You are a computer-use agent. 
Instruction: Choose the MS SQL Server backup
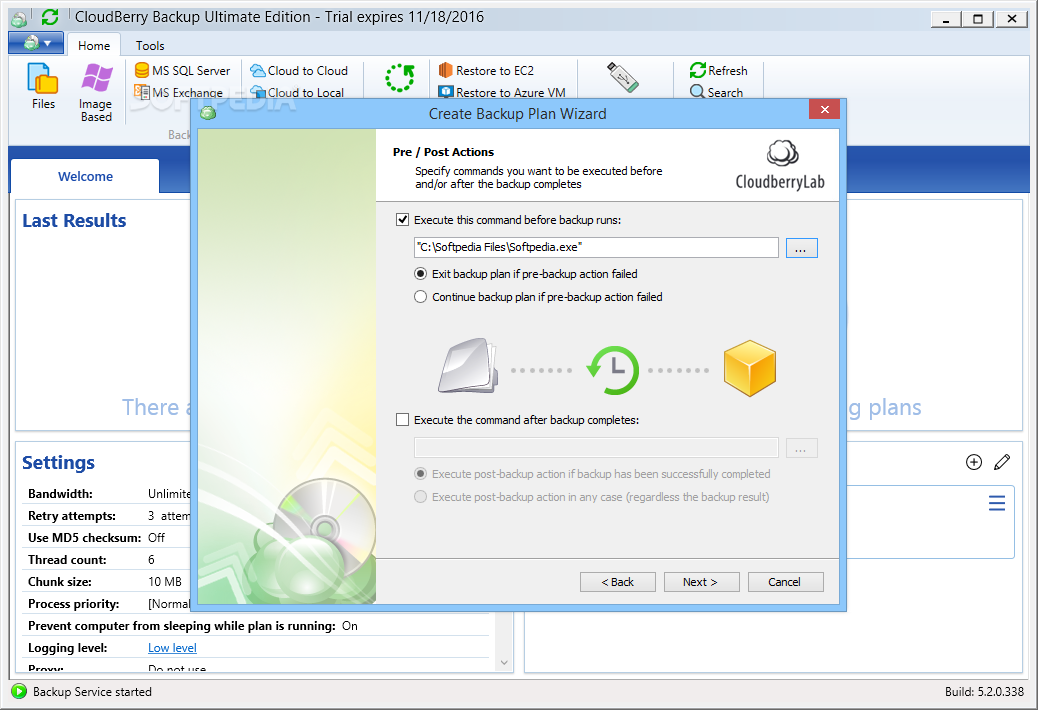pyautogui.click(x=182, y=70)
